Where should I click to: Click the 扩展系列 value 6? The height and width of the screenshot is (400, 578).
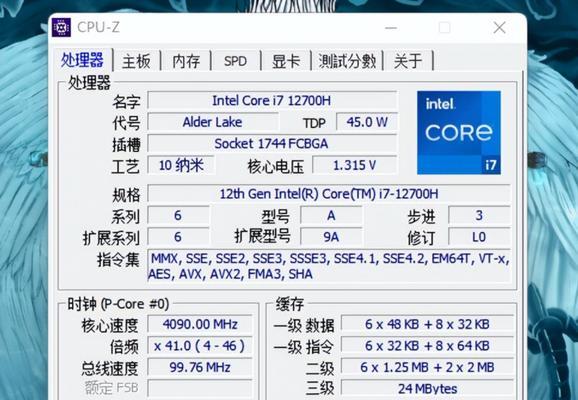pyautogui.click(x=178, y=237)
